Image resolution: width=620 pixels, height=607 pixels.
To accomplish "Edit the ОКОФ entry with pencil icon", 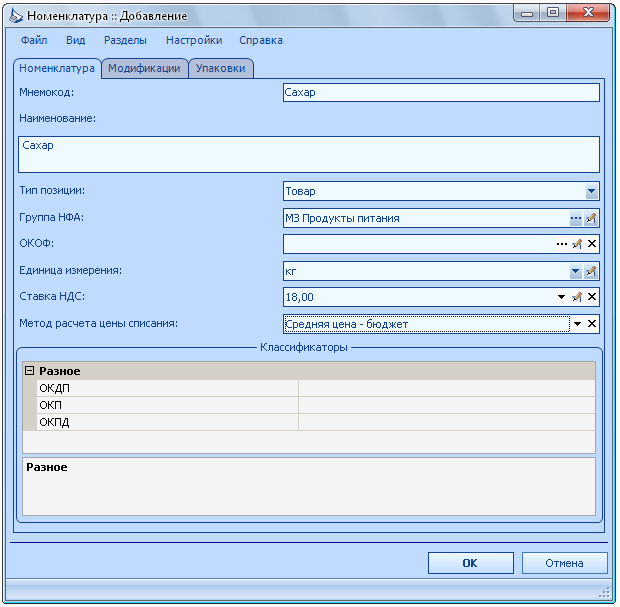I will pos(577,244).
